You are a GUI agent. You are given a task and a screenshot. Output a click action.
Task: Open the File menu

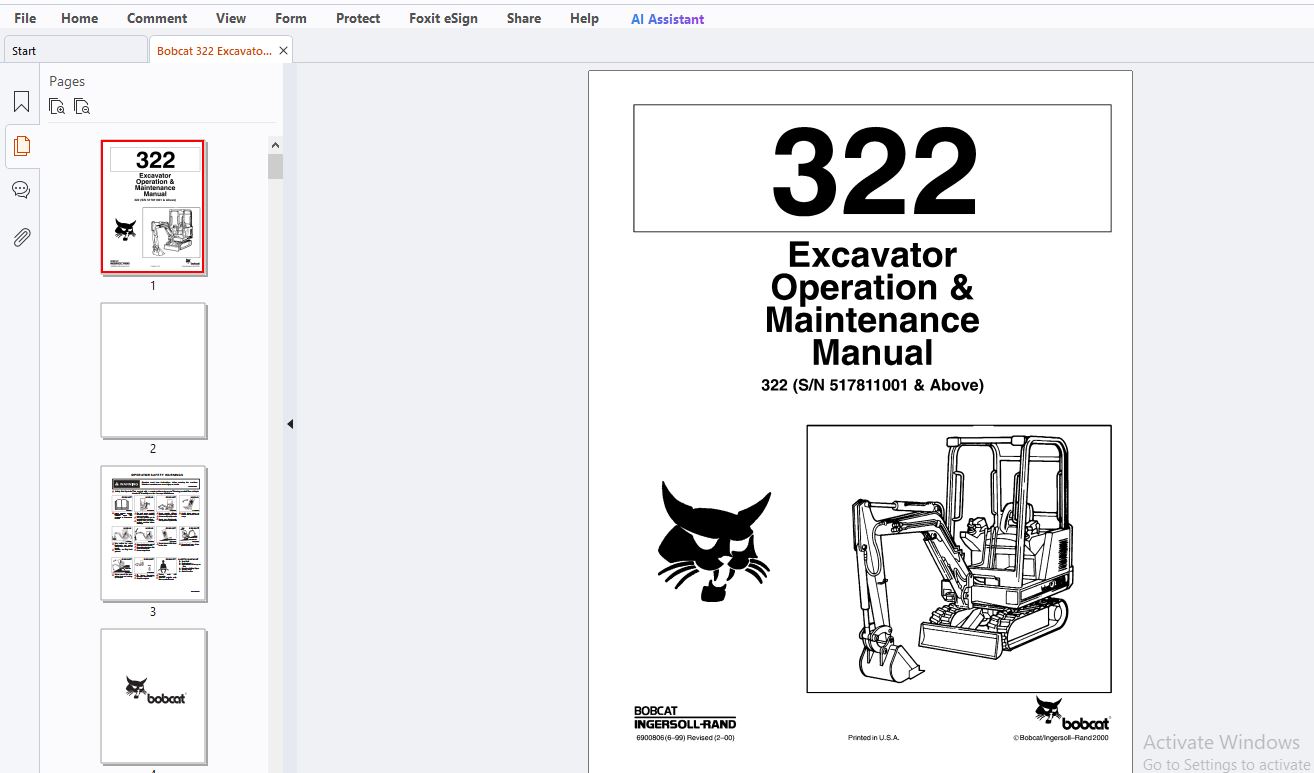25,18
